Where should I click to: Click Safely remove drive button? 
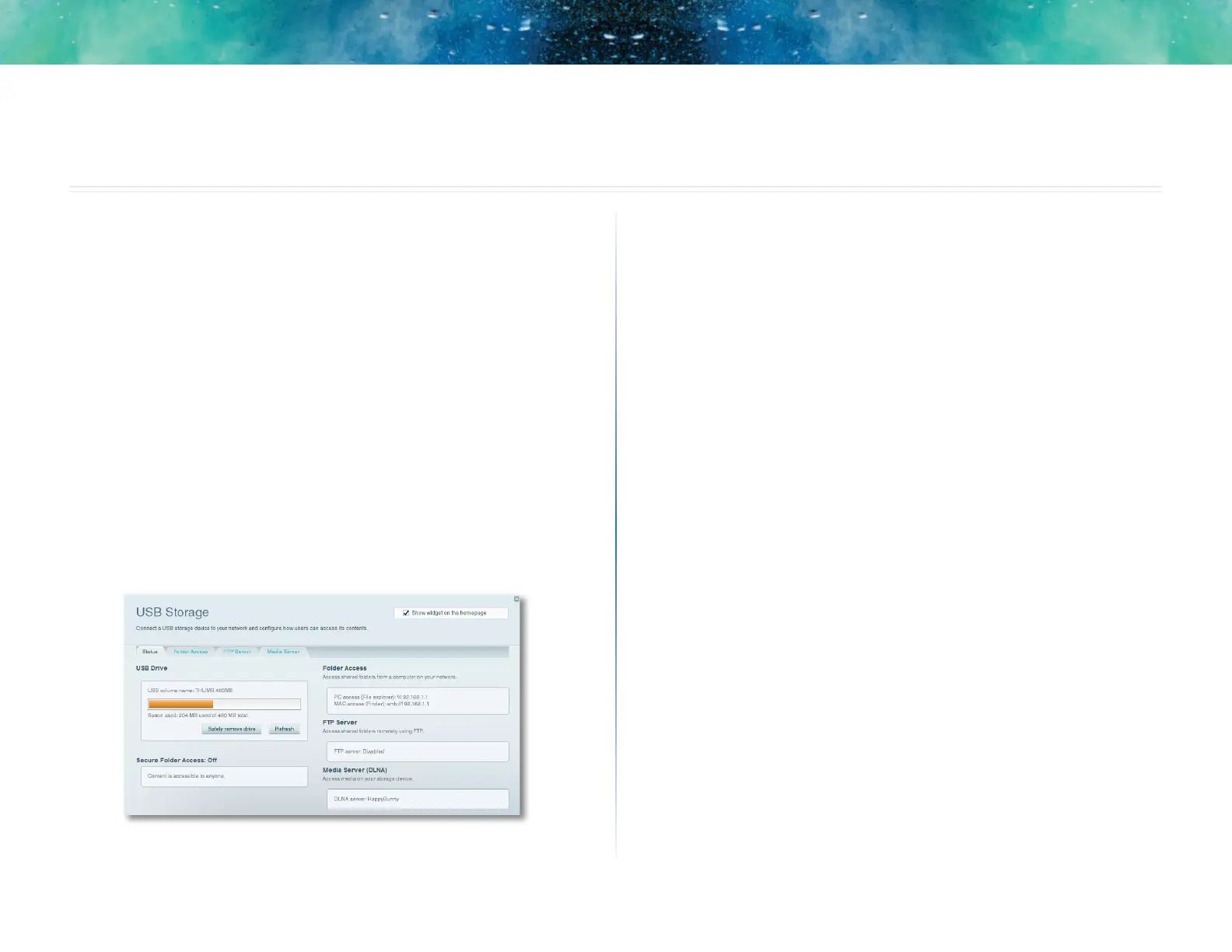point(232,729)
